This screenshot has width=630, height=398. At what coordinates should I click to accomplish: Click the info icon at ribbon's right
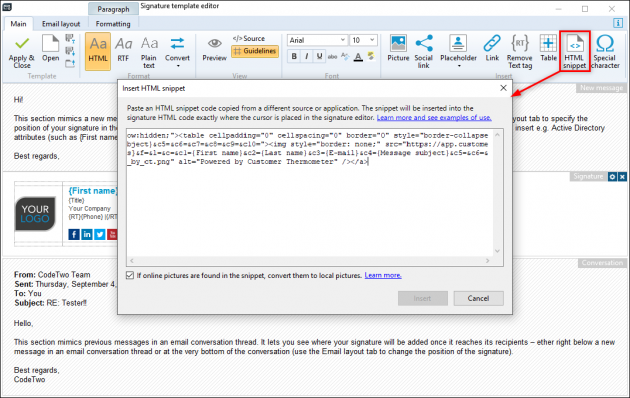coord(618,23)
